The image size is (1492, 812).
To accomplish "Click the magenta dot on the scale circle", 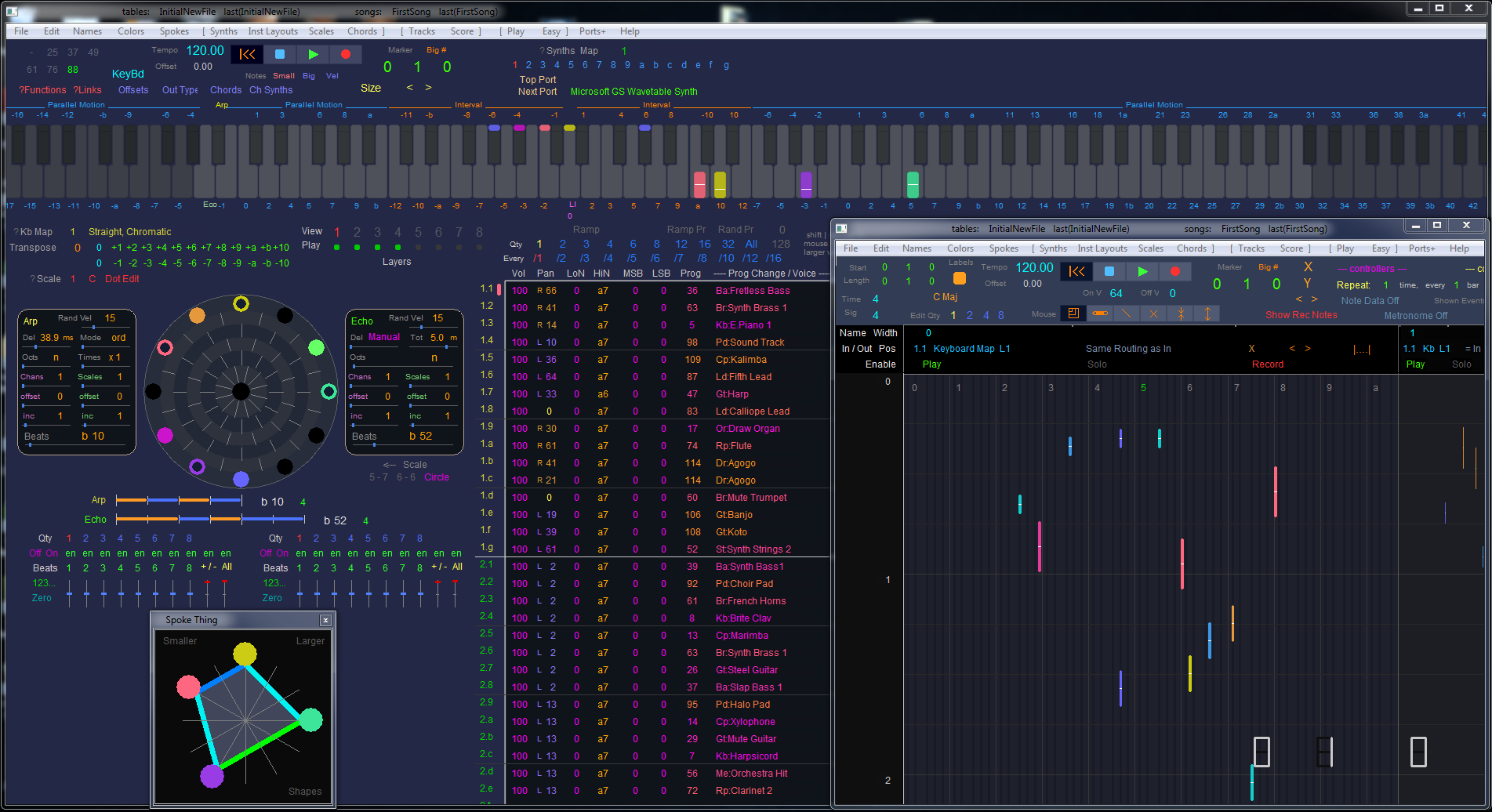I will tap(165, 435).
